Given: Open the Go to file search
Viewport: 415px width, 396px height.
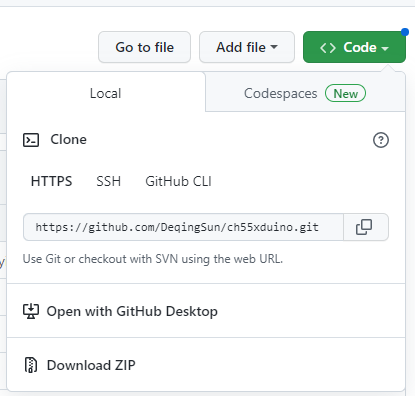Looking at the screenshot, I should (x=144, y=47).
